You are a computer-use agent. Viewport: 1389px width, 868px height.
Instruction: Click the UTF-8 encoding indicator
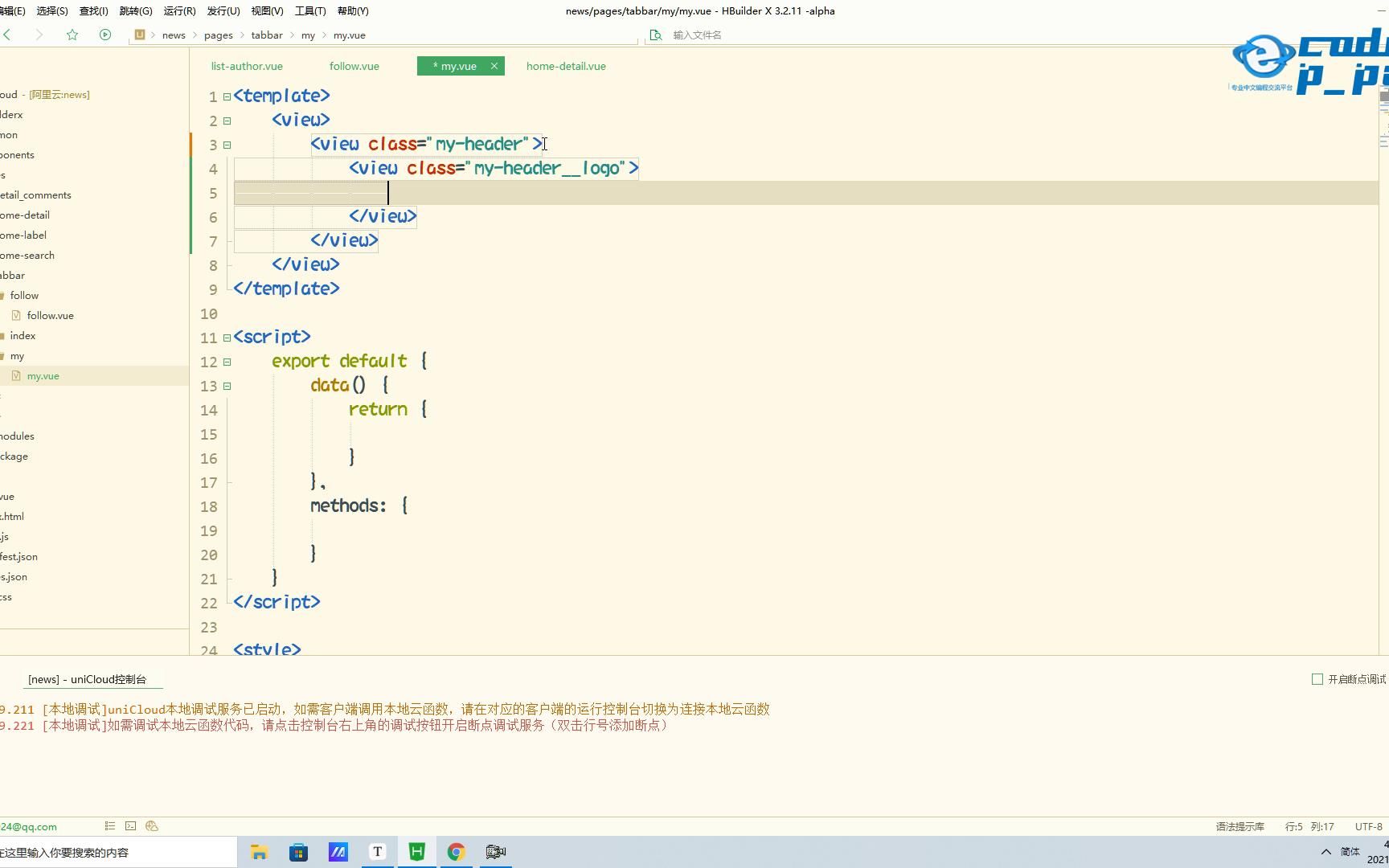(1368, 826)
